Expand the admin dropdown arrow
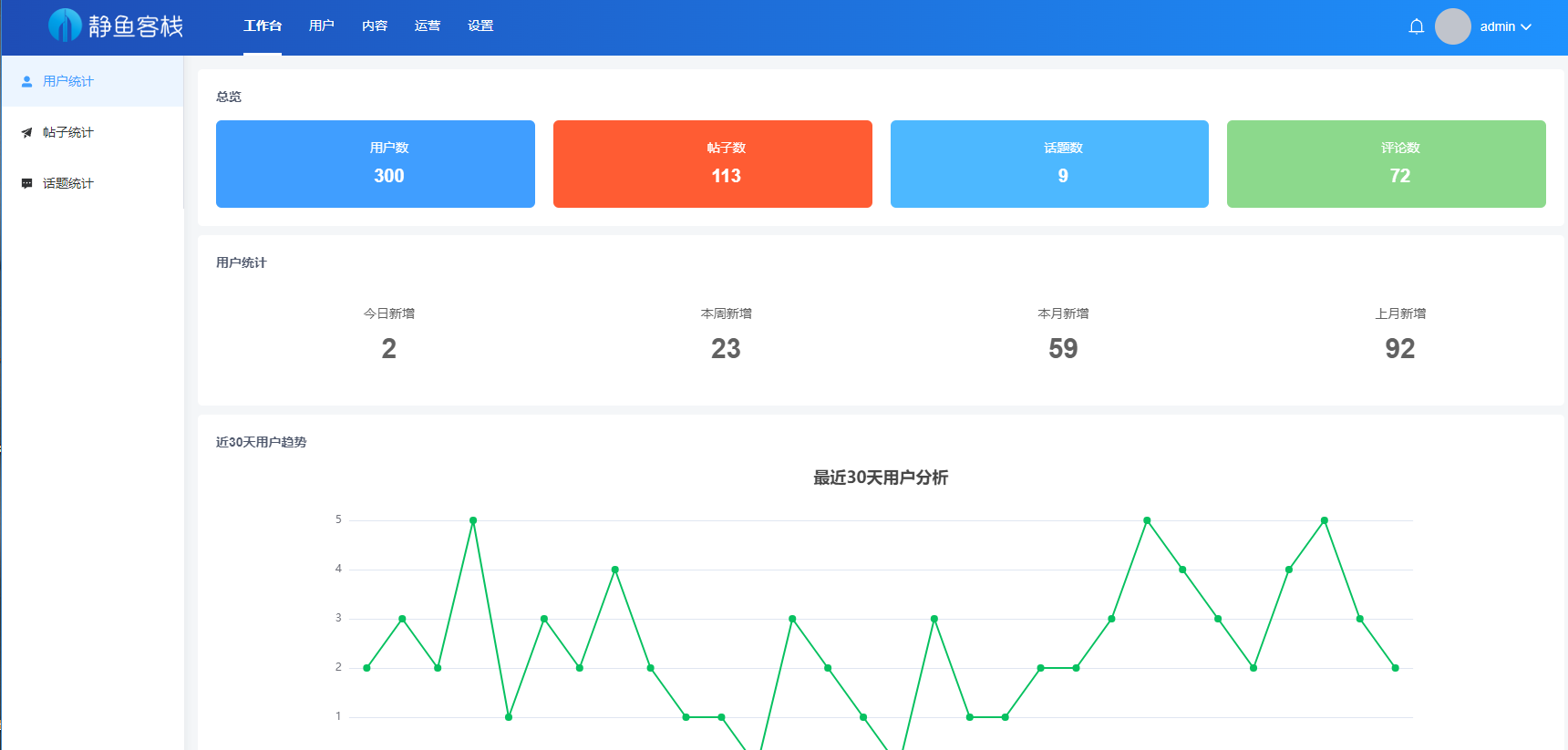Screen dimensions: 1568x750 coord(1526,27)
